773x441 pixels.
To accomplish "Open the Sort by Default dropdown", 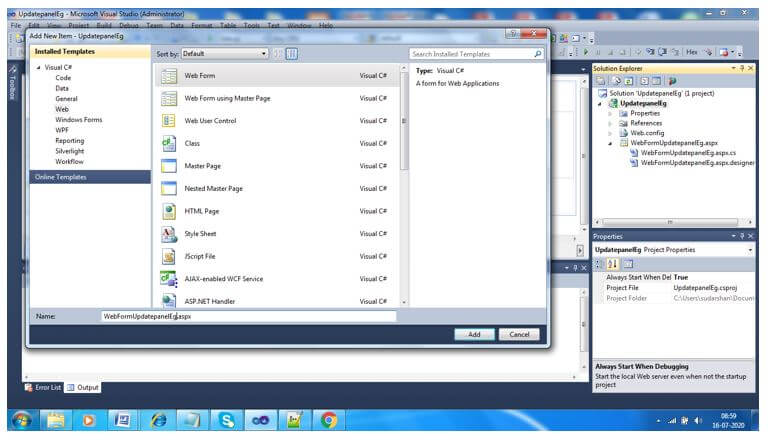I will (x=225, y=54).
